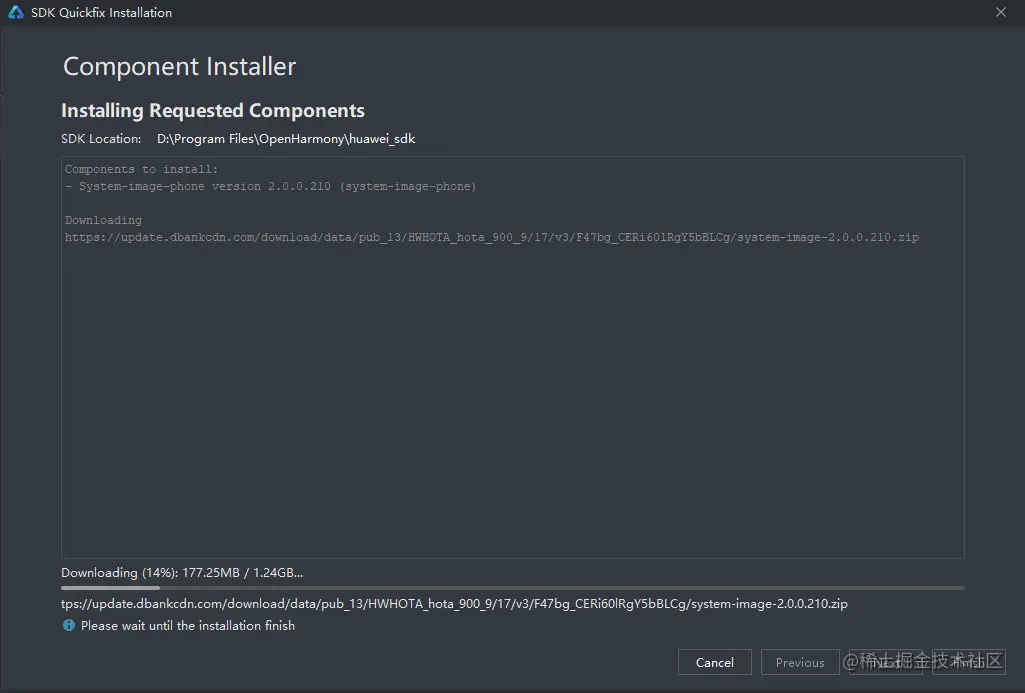Click the 'Installing Requested Components' heading

tap(213, 110)
